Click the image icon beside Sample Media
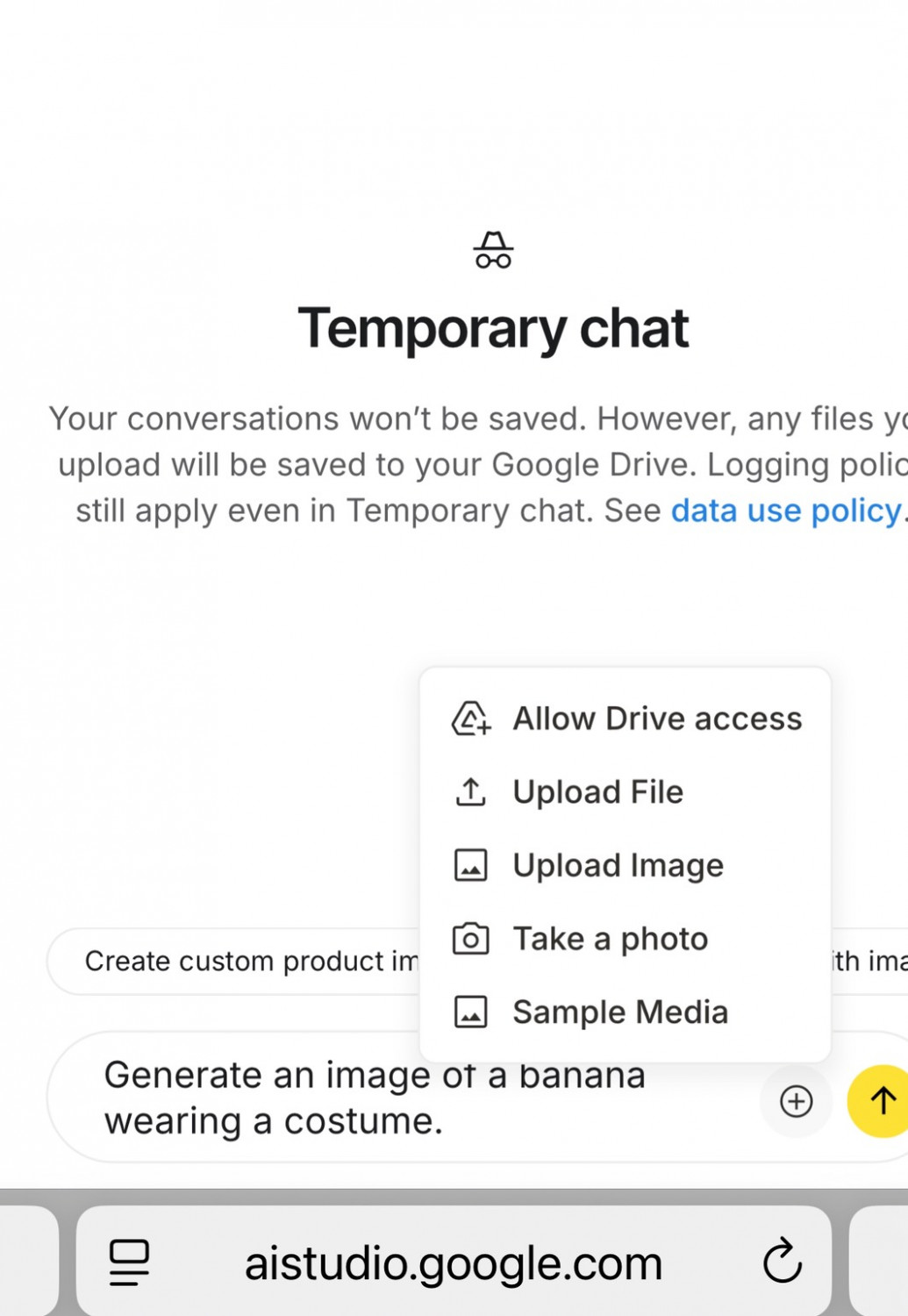This screenshot has width=908, height=1316. click(x=470, y=1012)
